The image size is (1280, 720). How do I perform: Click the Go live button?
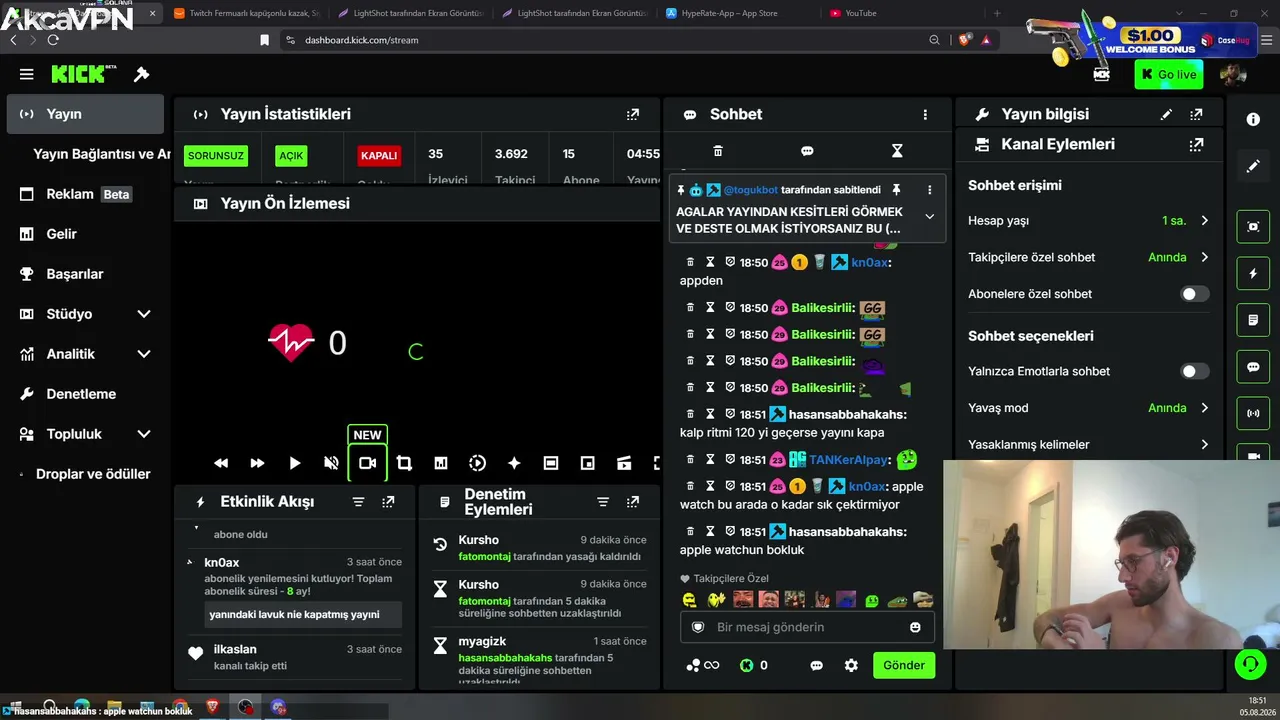tap(1168, 74)
